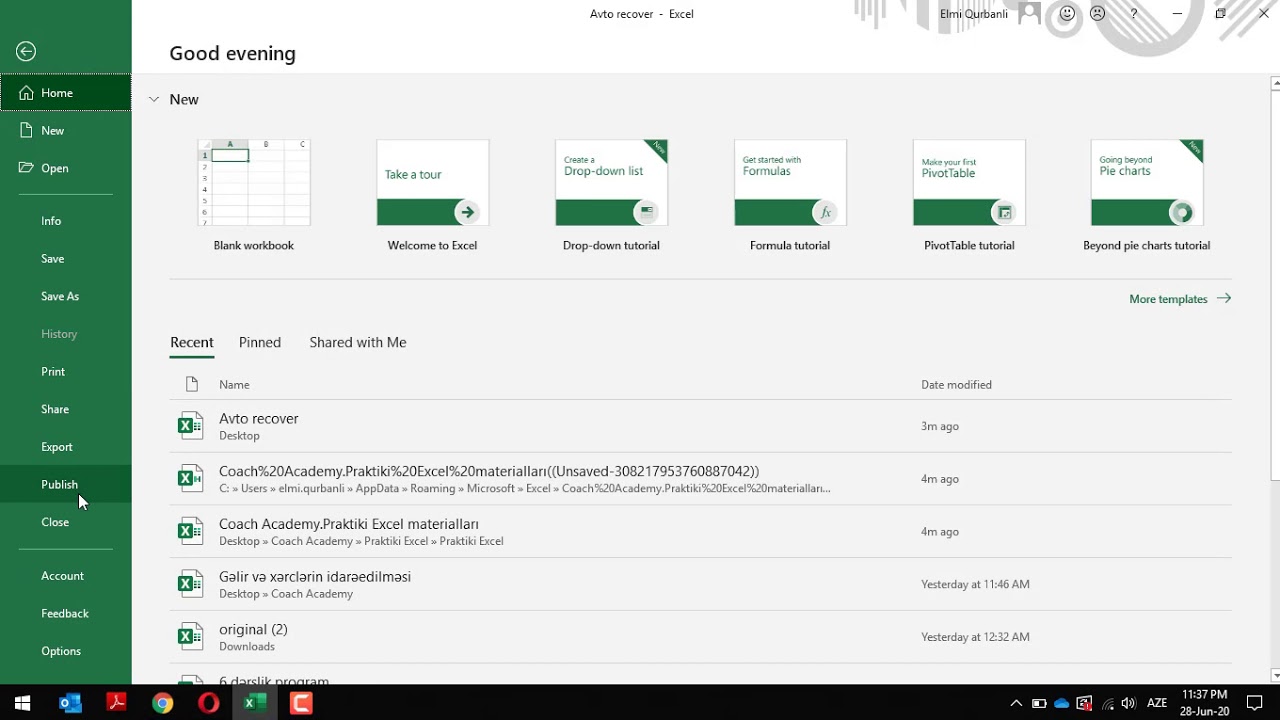
Task: Close the current workbook via sidebar
Action: pos(65,522)
